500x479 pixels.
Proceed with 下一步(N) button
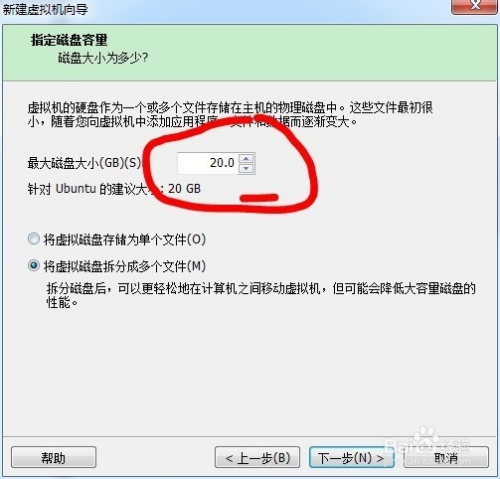point(351,457)
